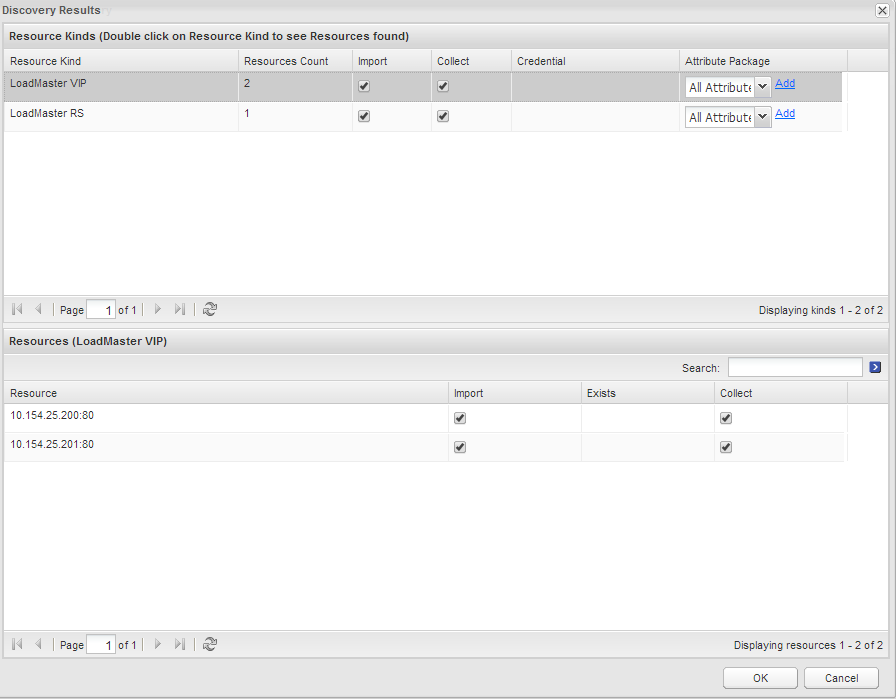Uncheck Import for LoadMaster VIP kind
The image size is (896, 699).
pos(363,86)
